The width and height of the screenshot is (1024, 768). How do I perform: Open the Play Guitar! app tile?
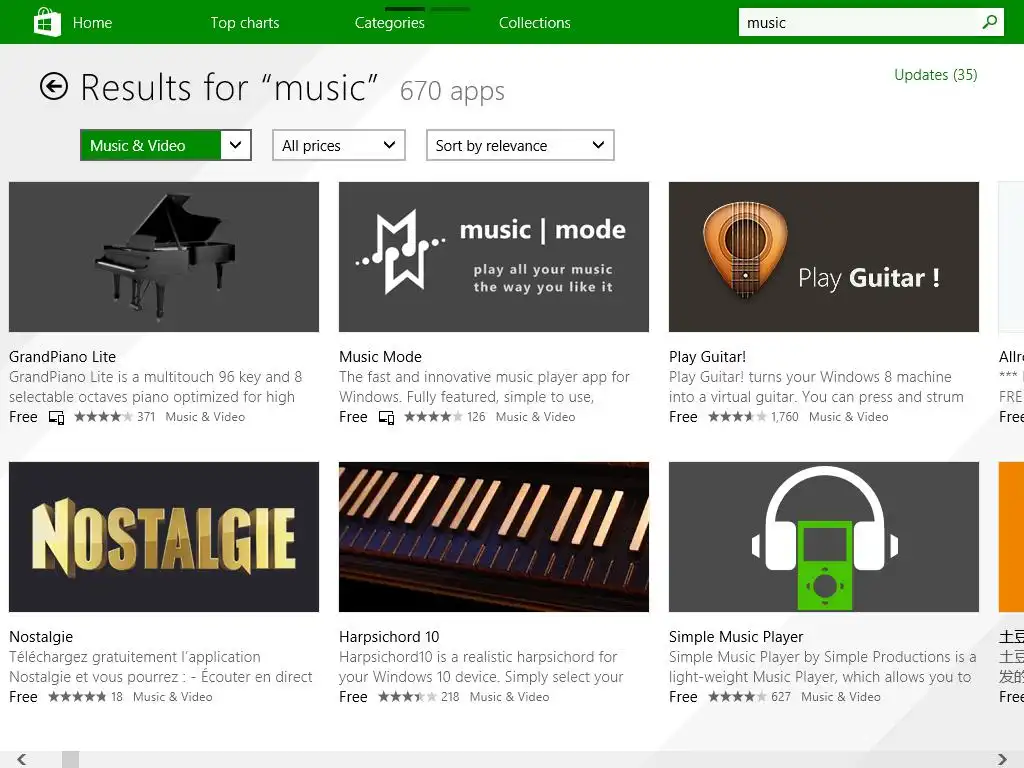(x=824, y=257)
